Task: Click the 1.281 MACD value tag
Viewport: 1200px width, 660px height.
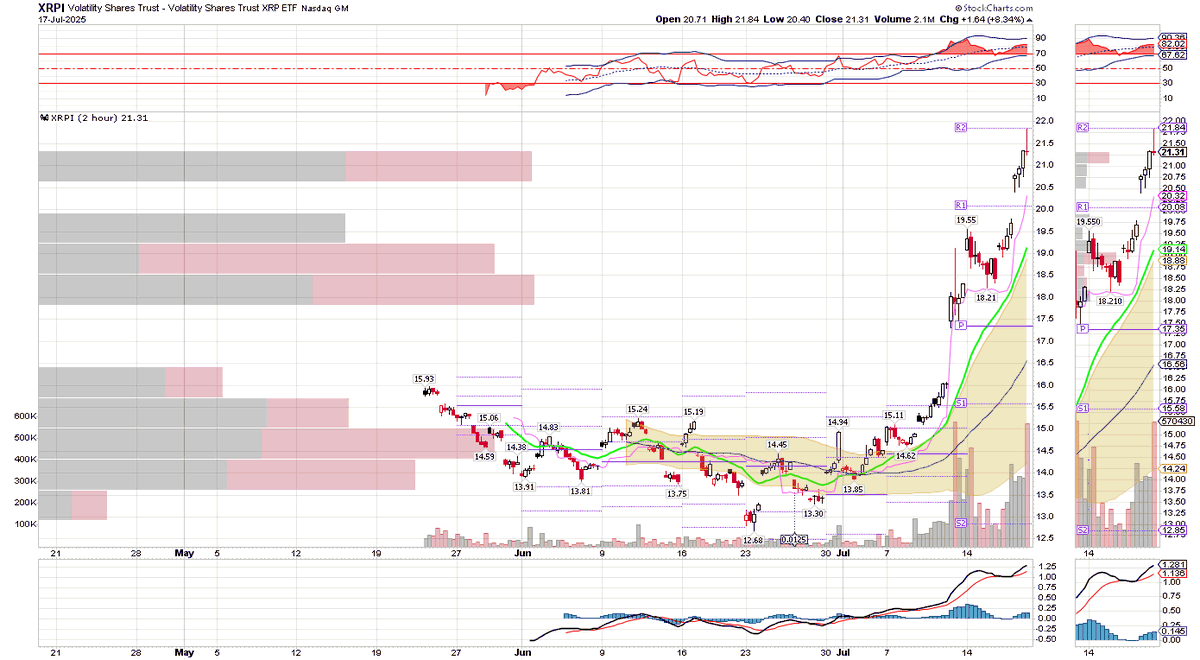Action: tap(1172, 565)
